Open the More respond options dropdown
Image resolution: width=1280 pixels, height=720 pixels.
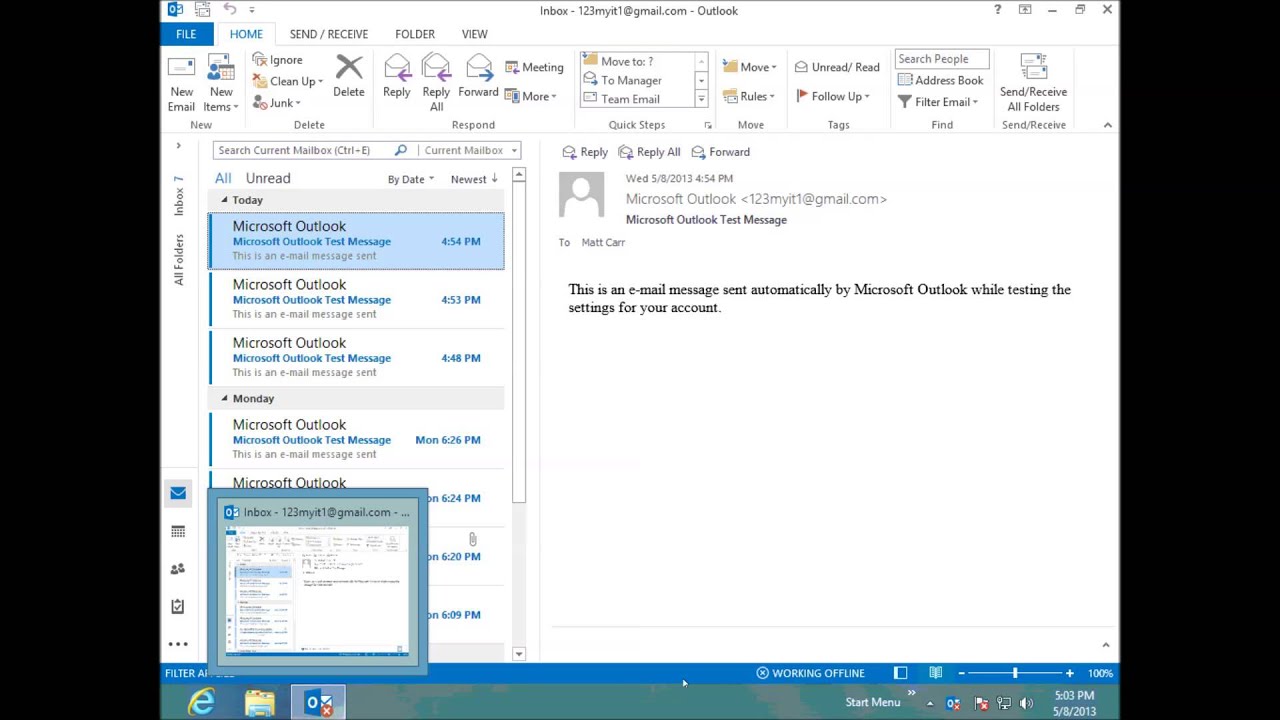[x=531, y=96]
